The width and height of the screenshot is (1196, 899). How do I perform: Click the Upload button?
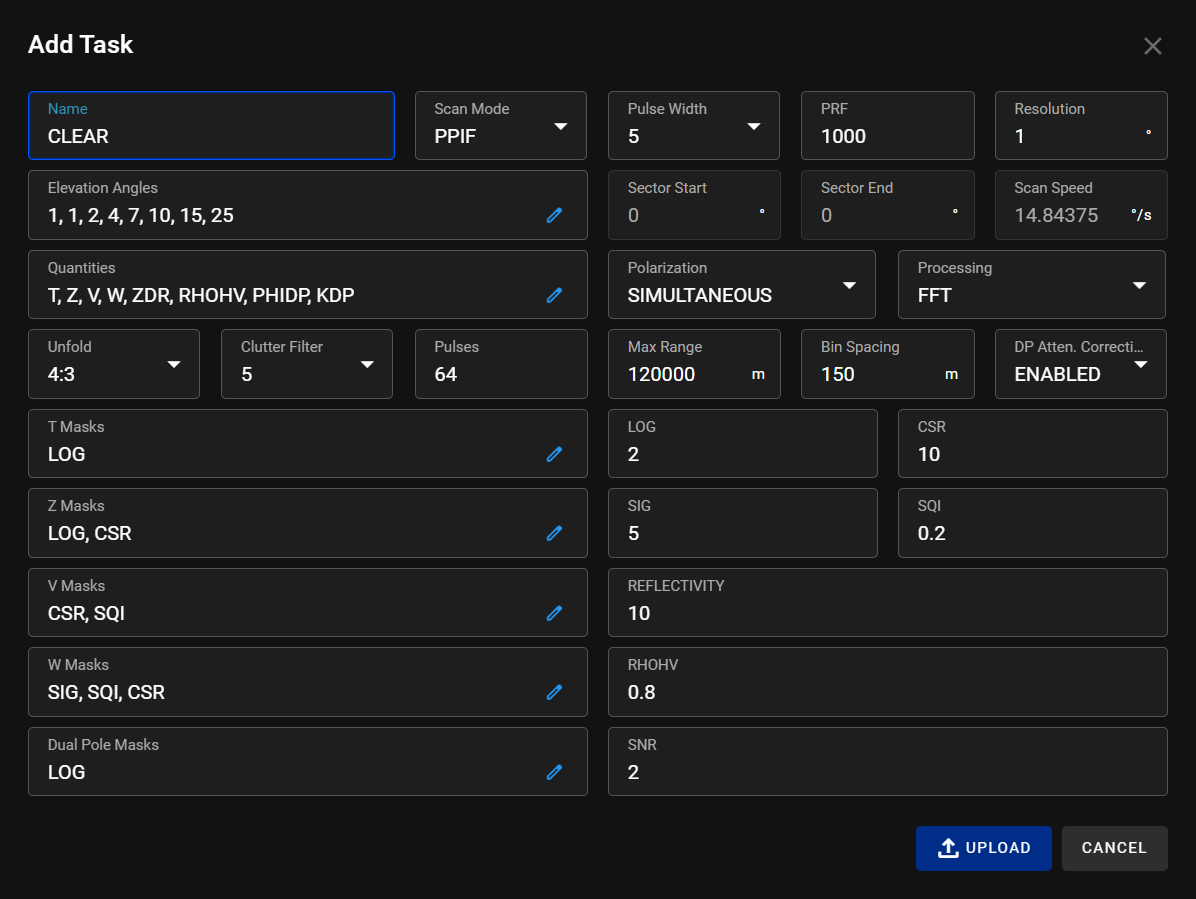(x=983, y=848)
